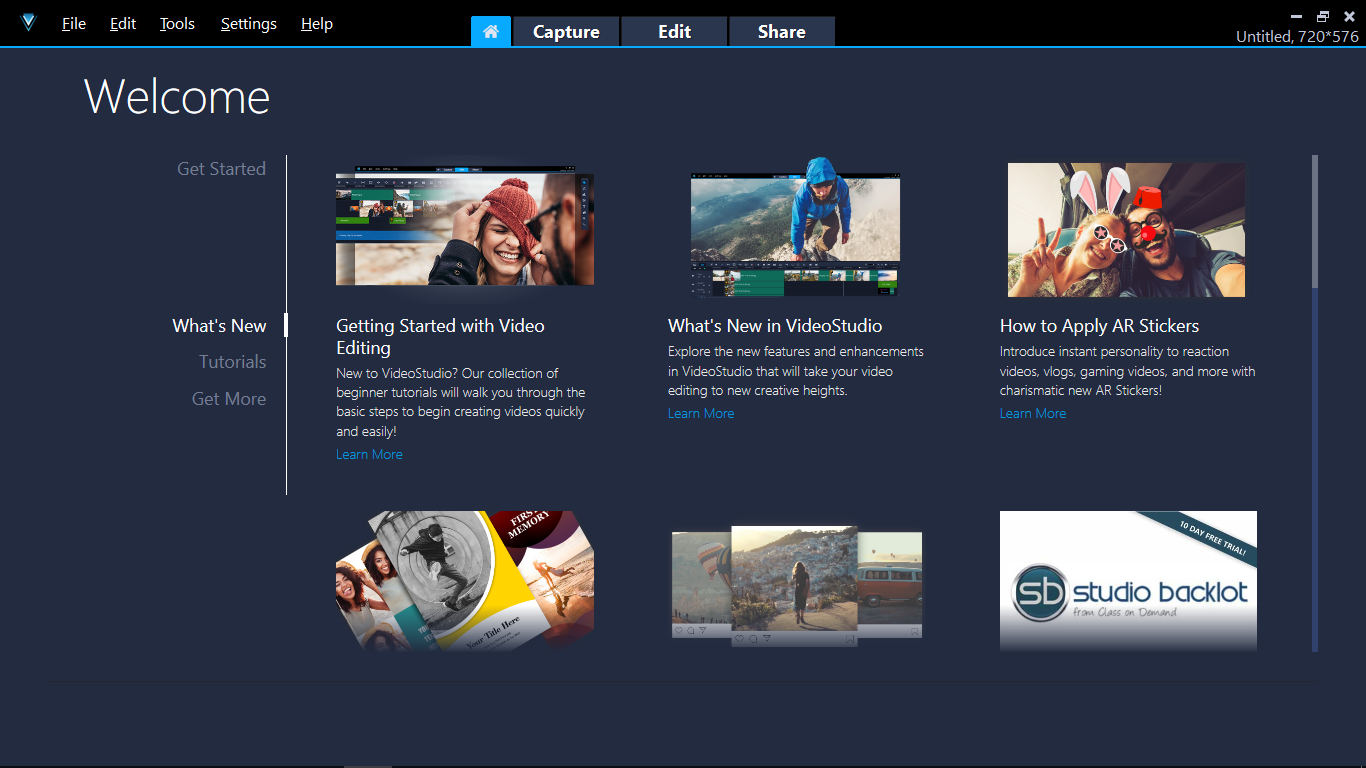Select Get More in the sidebar

(229, 399)
